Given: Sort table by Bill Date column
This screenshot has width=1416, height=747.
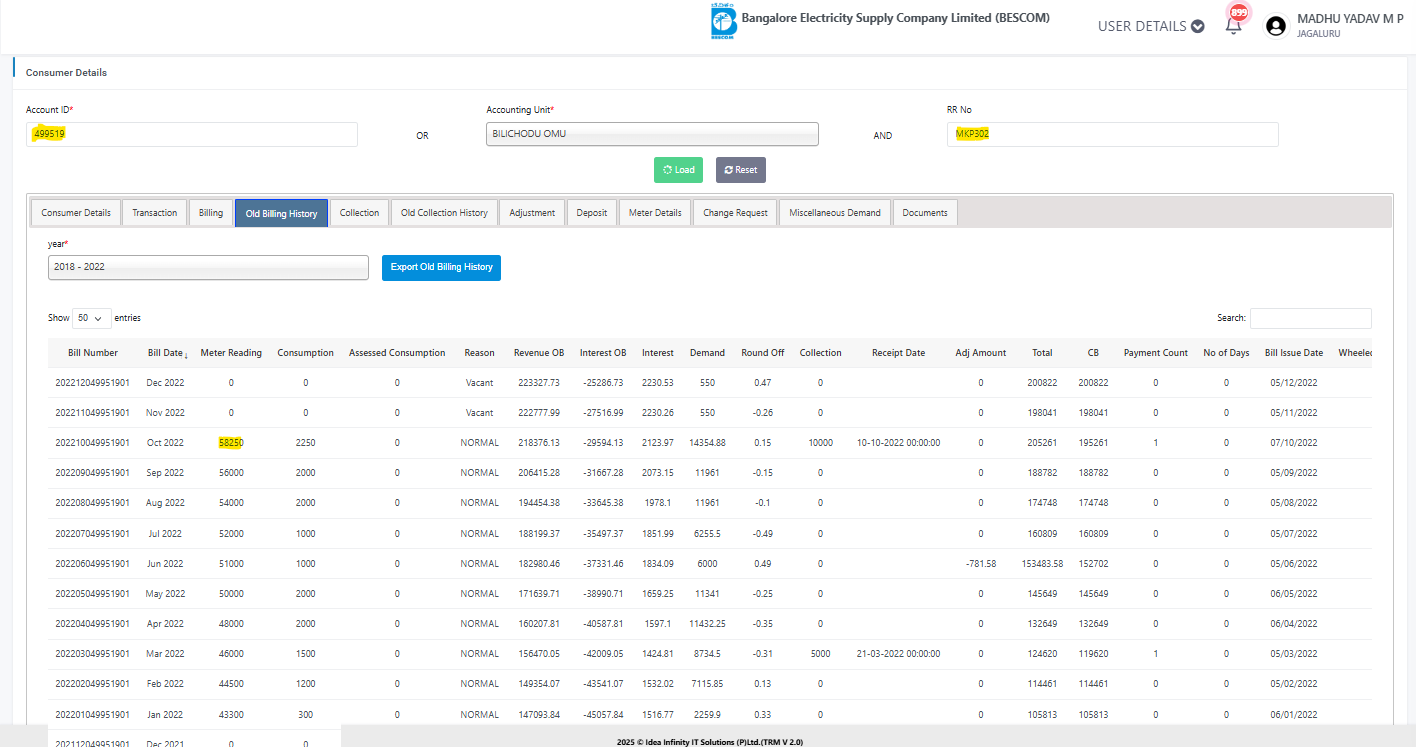Looking at the screenshot, I should coord(167,353).
